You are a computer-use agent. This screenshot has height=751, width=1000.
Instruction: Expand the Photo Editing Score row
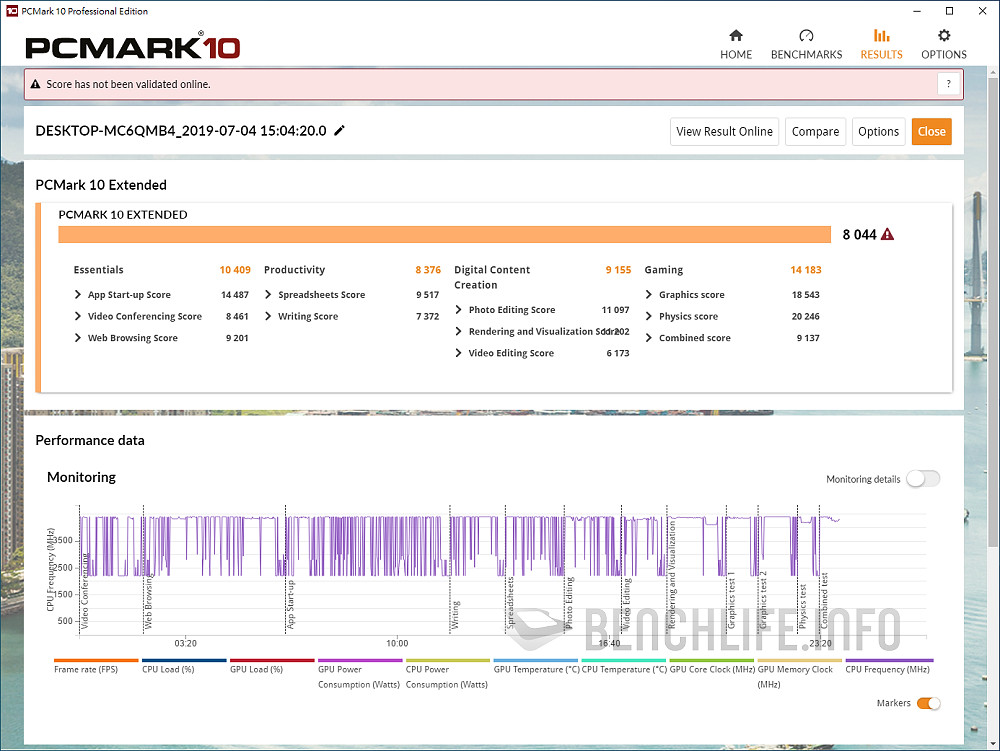coord(459,310)
